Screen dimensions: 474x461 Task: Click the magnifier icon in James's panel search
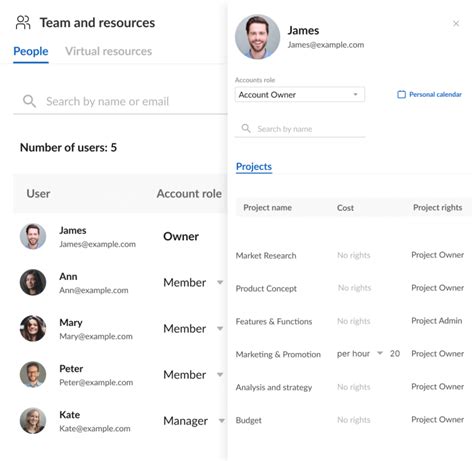click(x=246, y=128)
